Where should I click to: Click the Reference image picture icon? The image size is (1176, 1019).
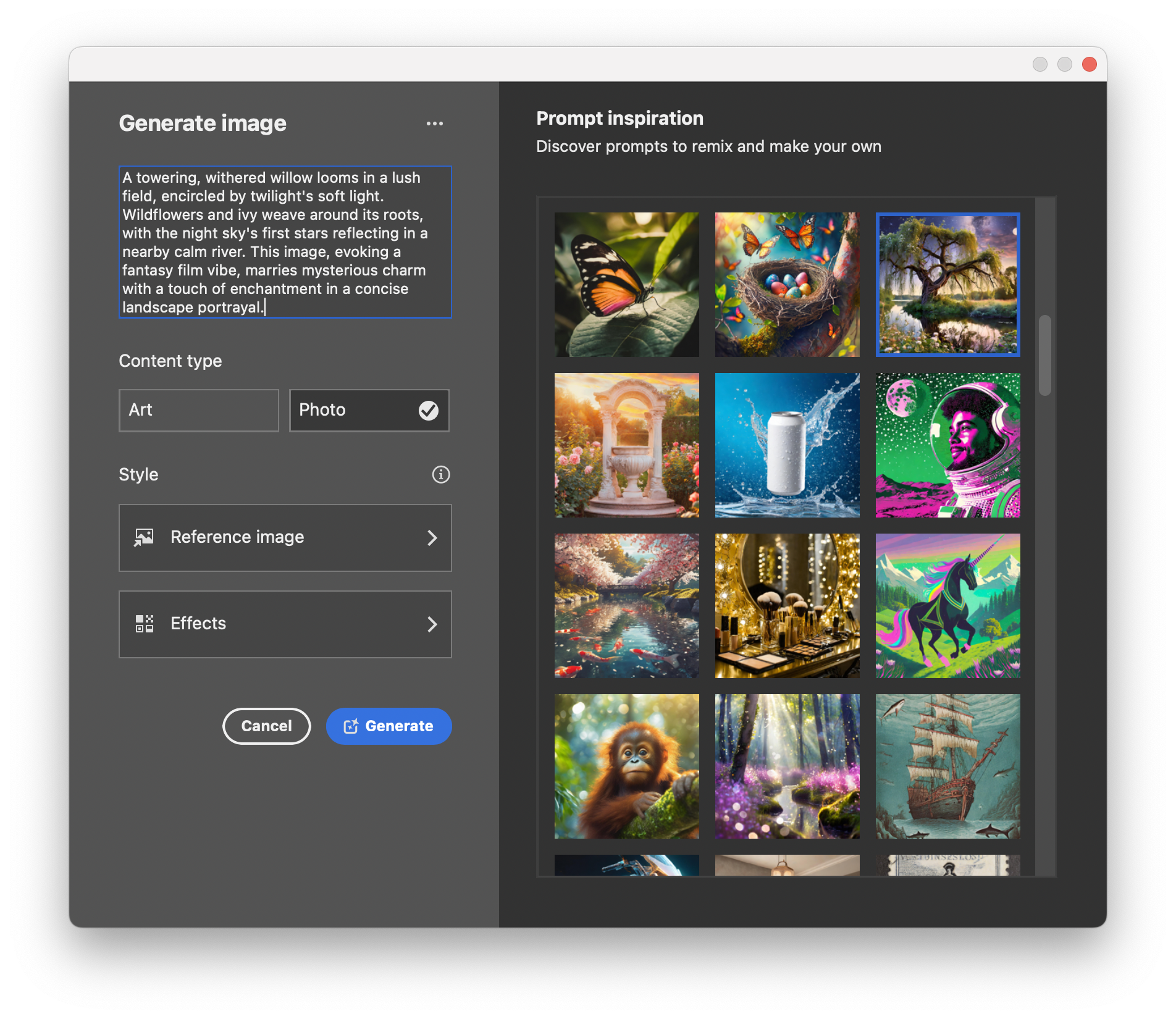[144, 537]
